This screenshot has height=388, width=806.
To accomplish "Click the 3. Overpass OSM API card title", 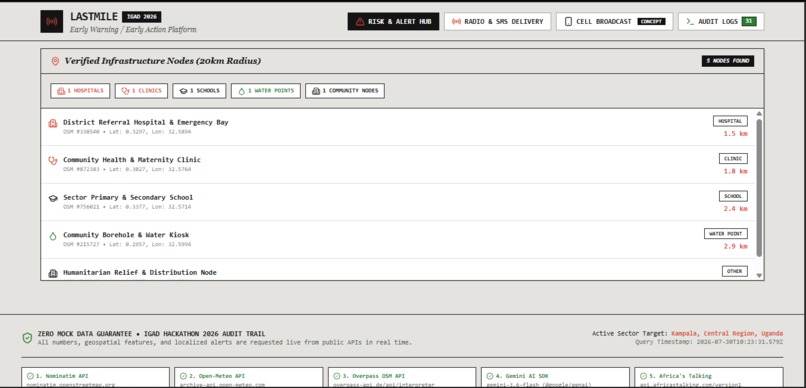I will 373,376.
